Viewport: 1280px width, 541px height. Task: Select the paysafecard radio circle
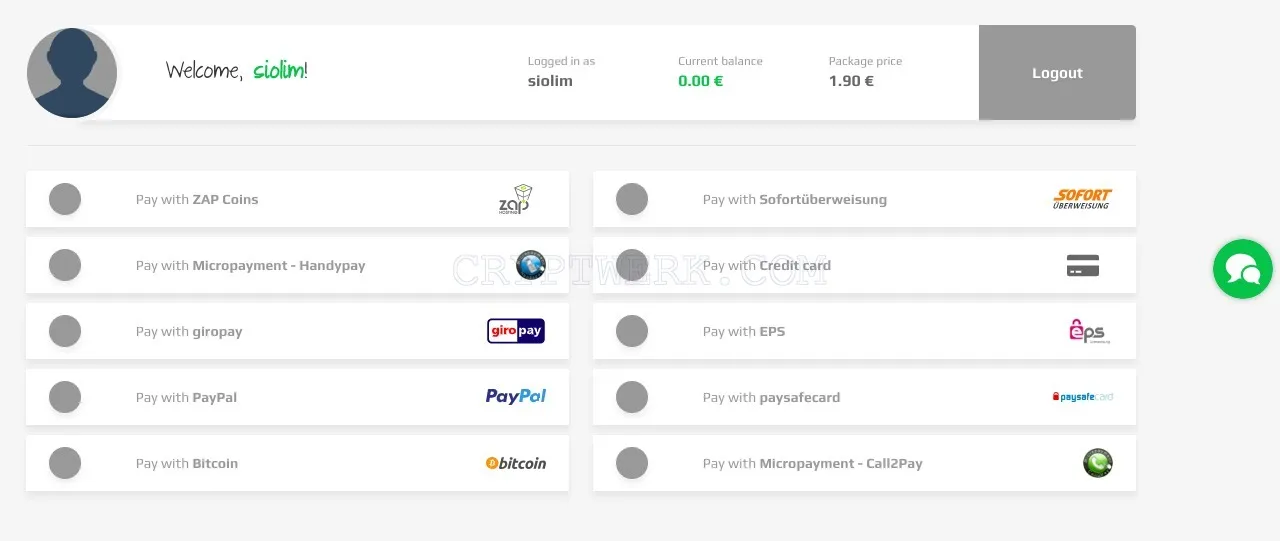pyautogui.click(x=632, y=397)
